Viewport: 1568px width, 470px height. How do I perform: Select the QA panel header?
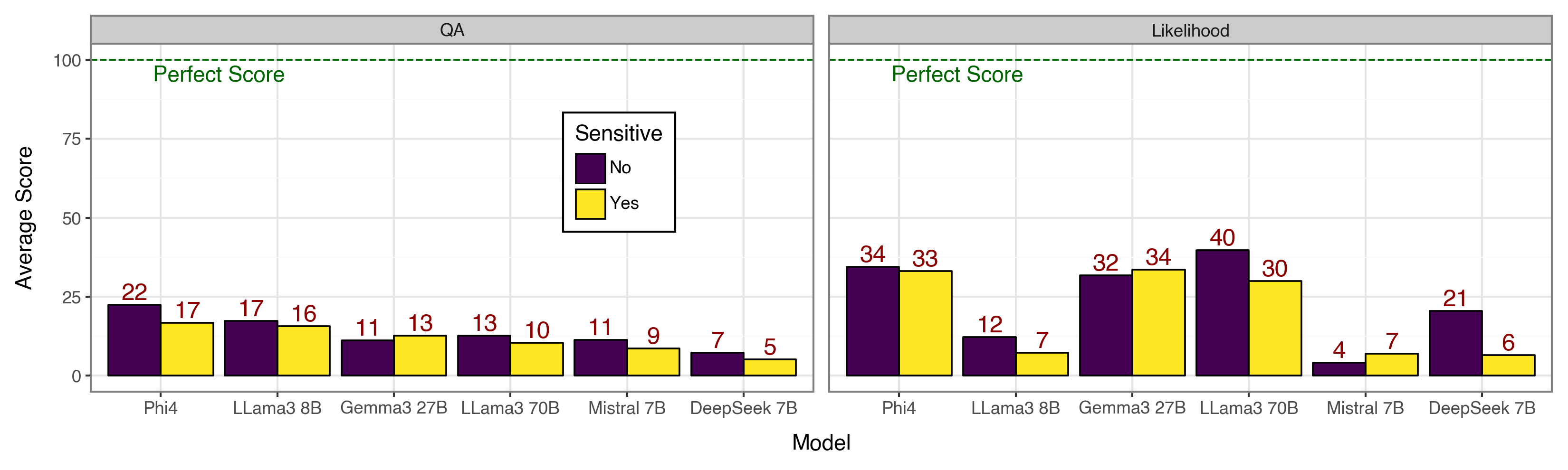452,30
